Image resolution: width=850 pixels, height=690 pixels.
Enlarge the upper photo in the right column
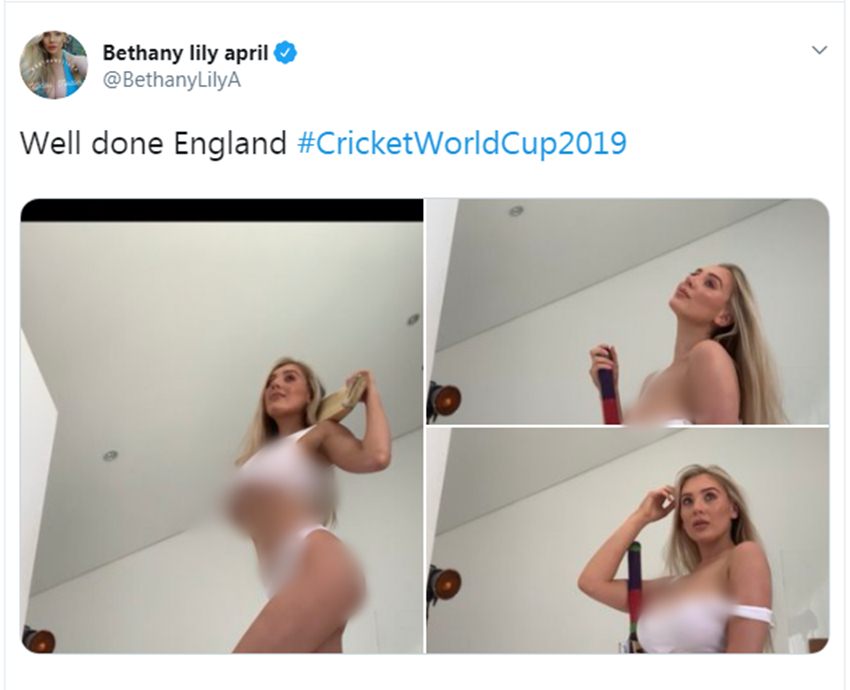[627, 311]
